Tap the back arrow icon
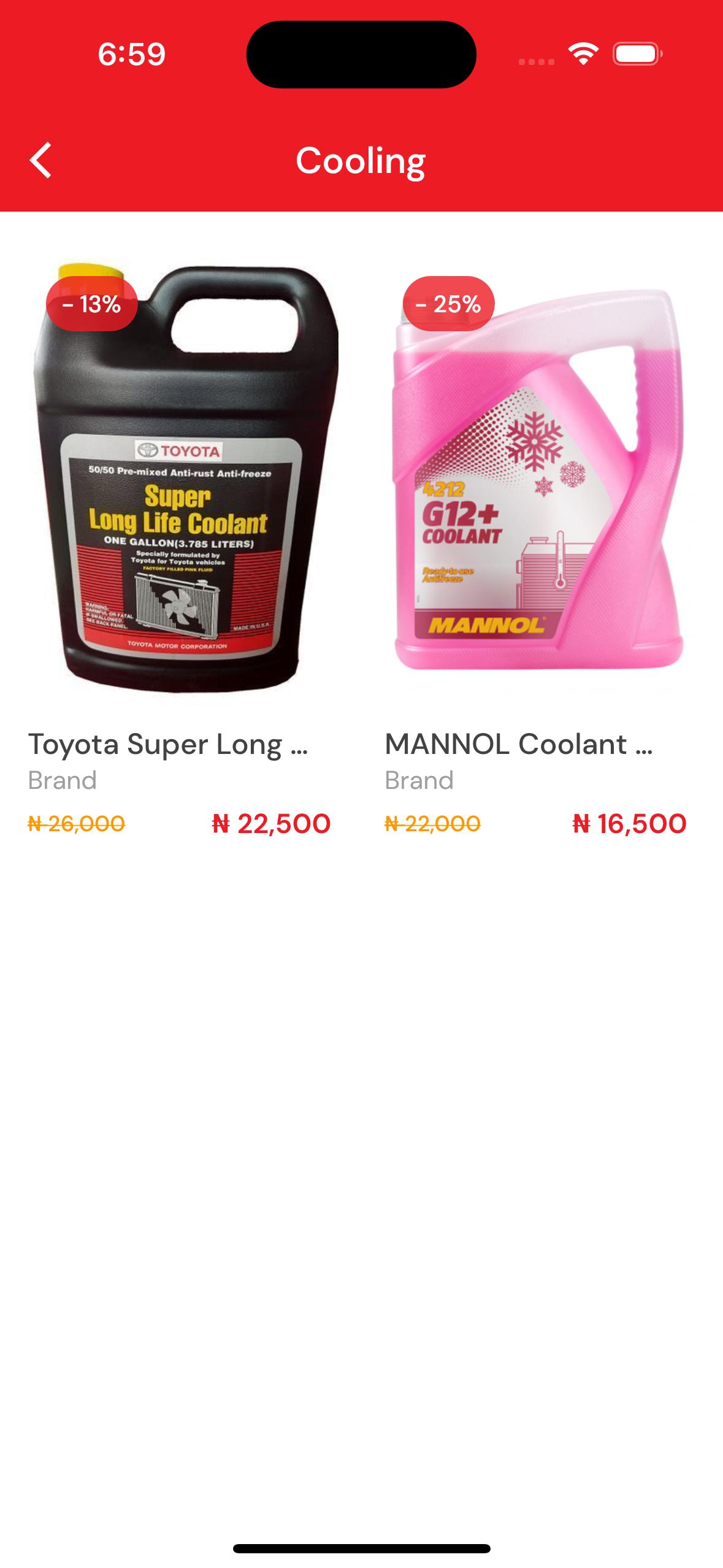This screenshot has width=723, height=1568. (40, 161)
